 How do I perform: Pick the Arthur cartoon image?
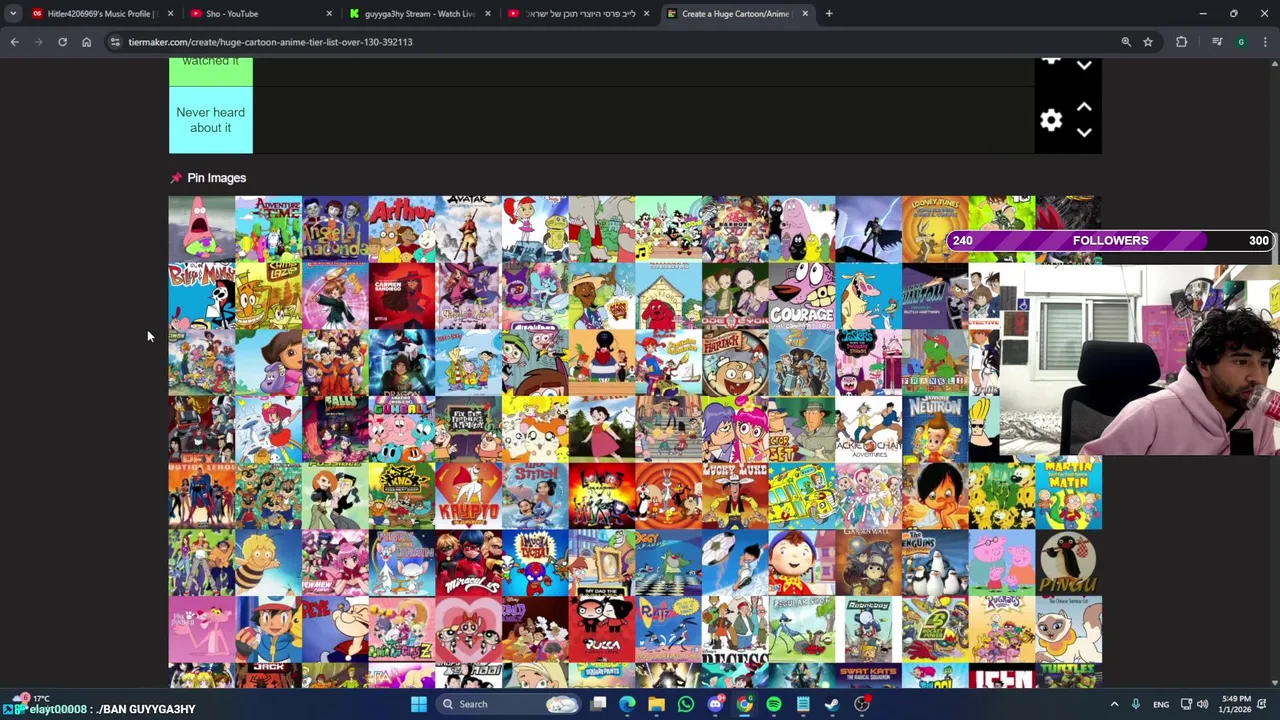click(402, 229)
